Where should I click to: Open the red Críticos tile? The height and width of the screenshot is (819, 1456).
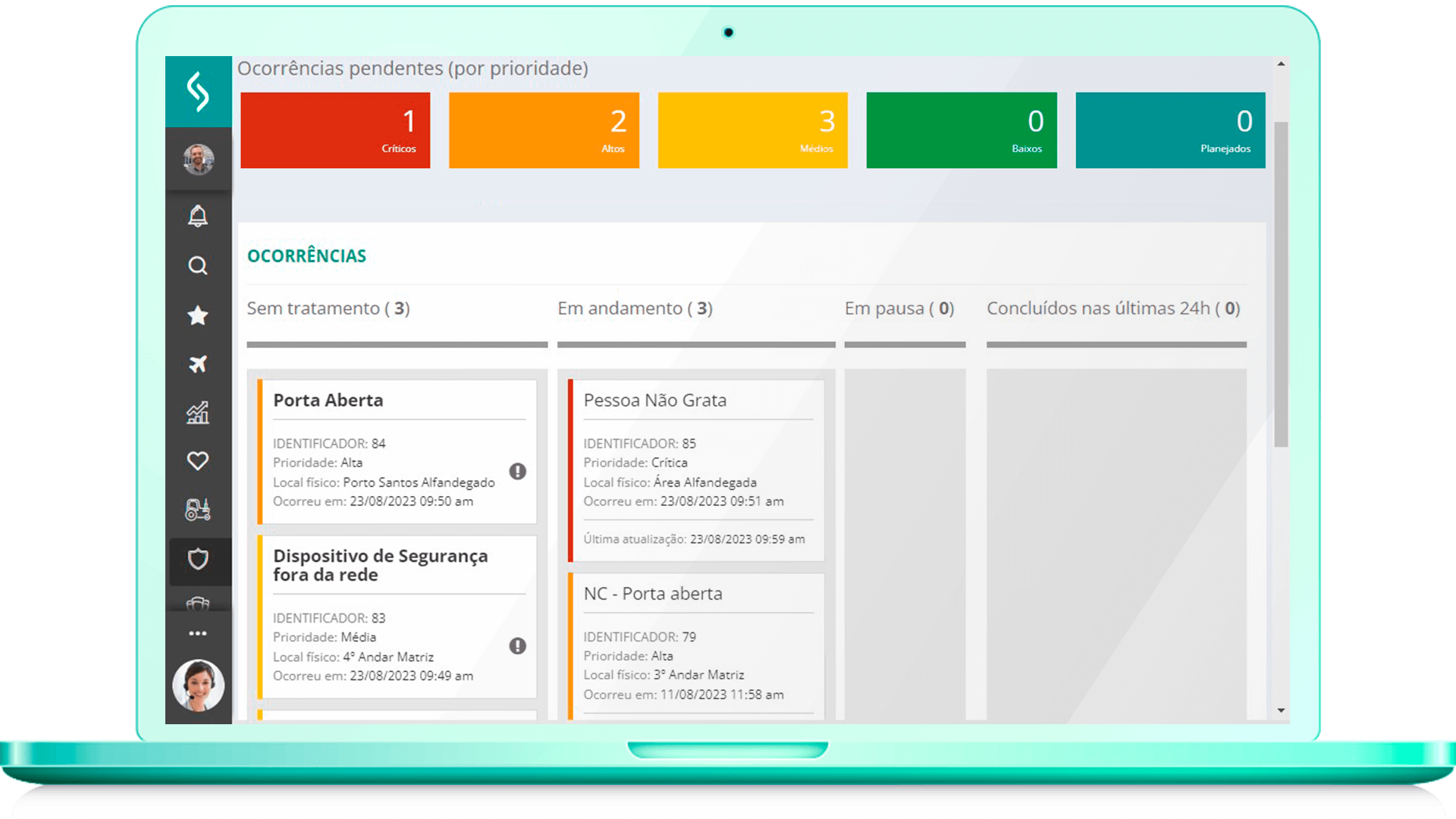click(x=335, y=130)
